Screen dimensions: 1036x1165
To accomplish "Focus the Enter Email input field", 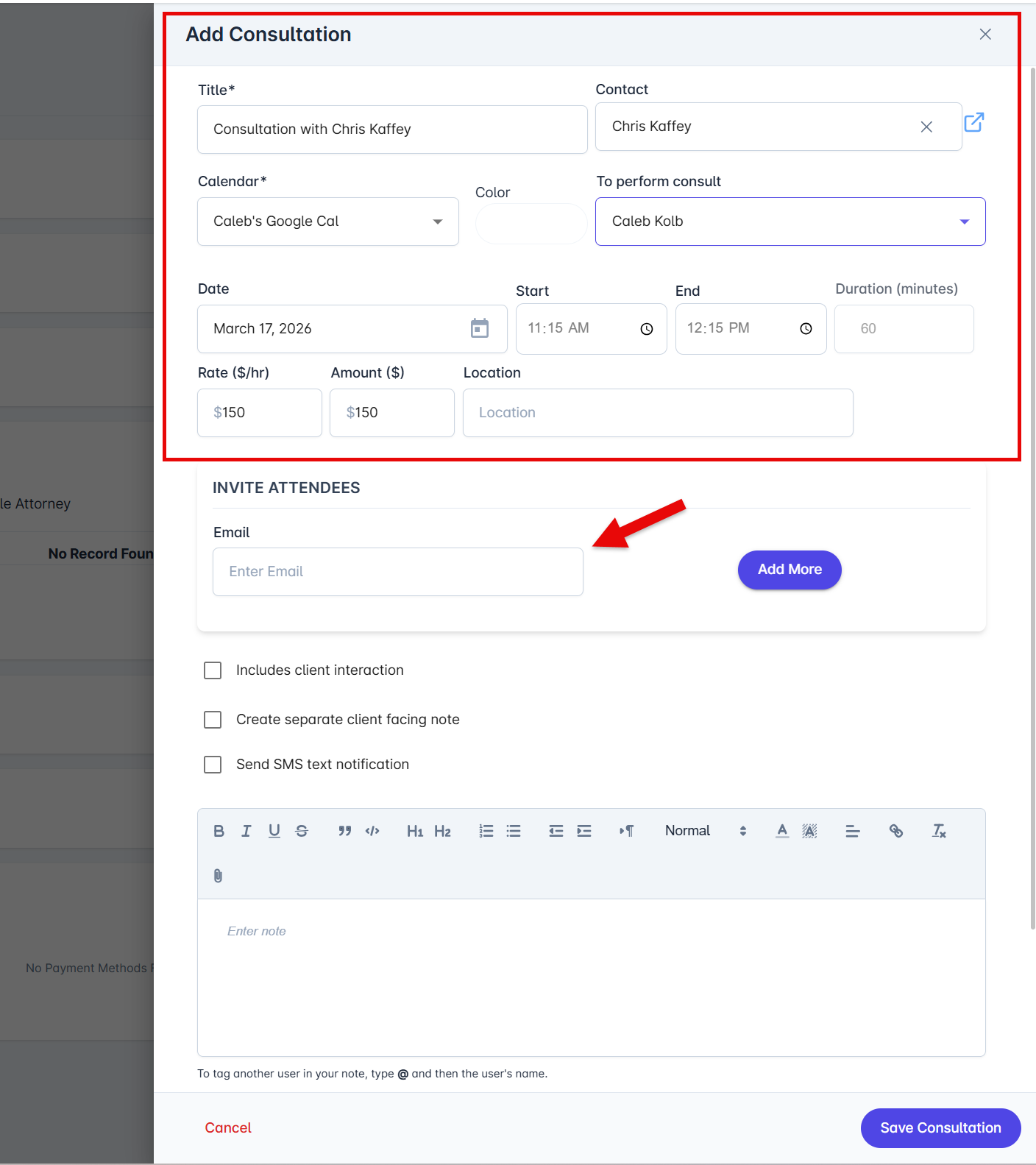I will click(x=397, y=572).
